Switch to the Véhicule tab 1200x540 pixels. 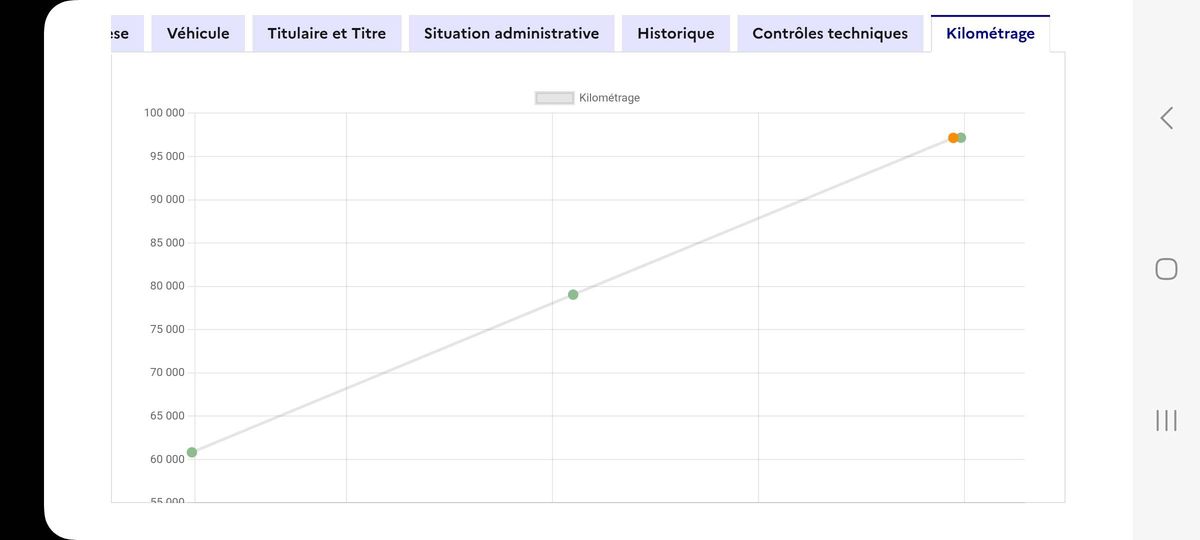[198, 33]
